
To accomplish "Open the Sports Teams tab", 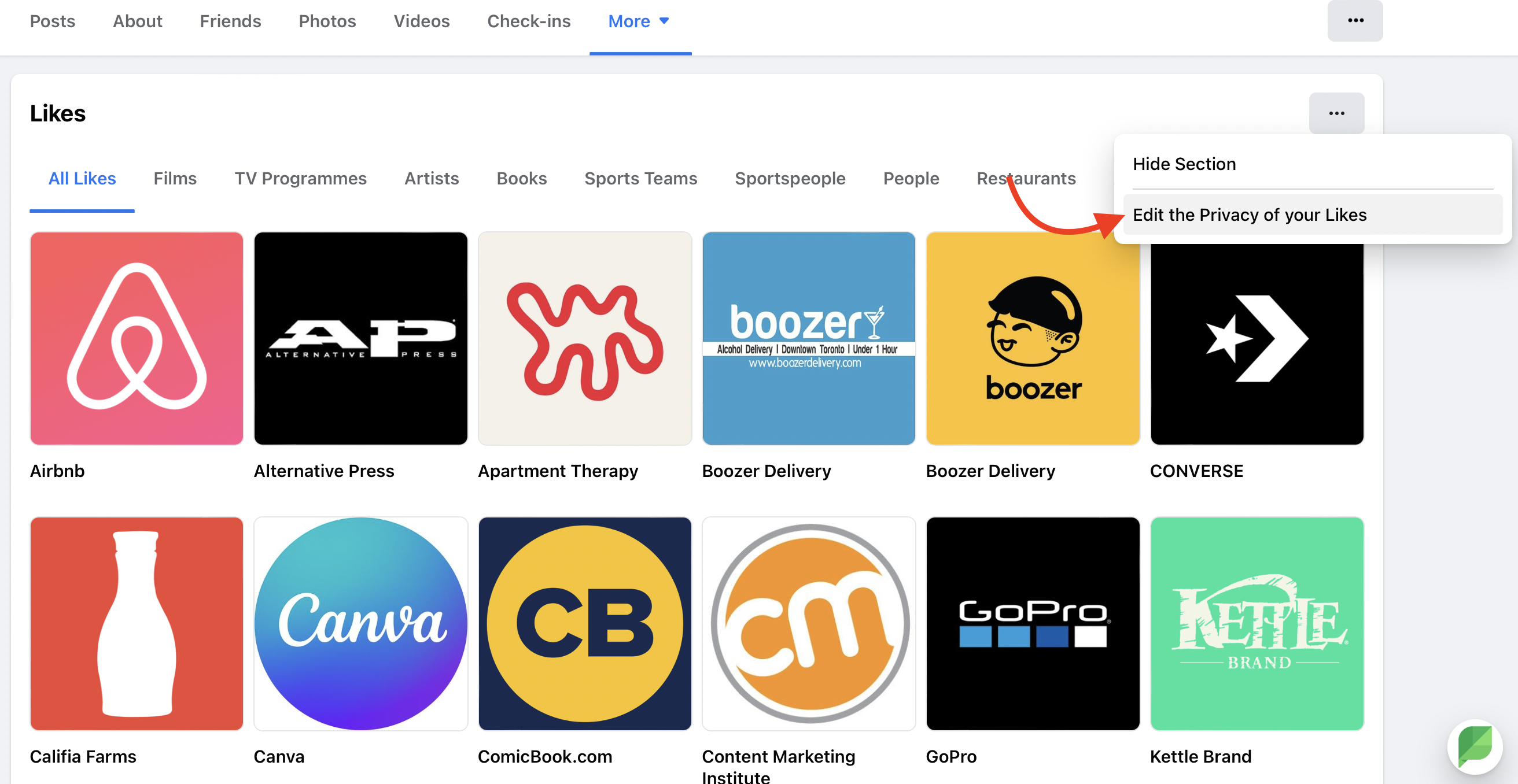I will point(640,179).
